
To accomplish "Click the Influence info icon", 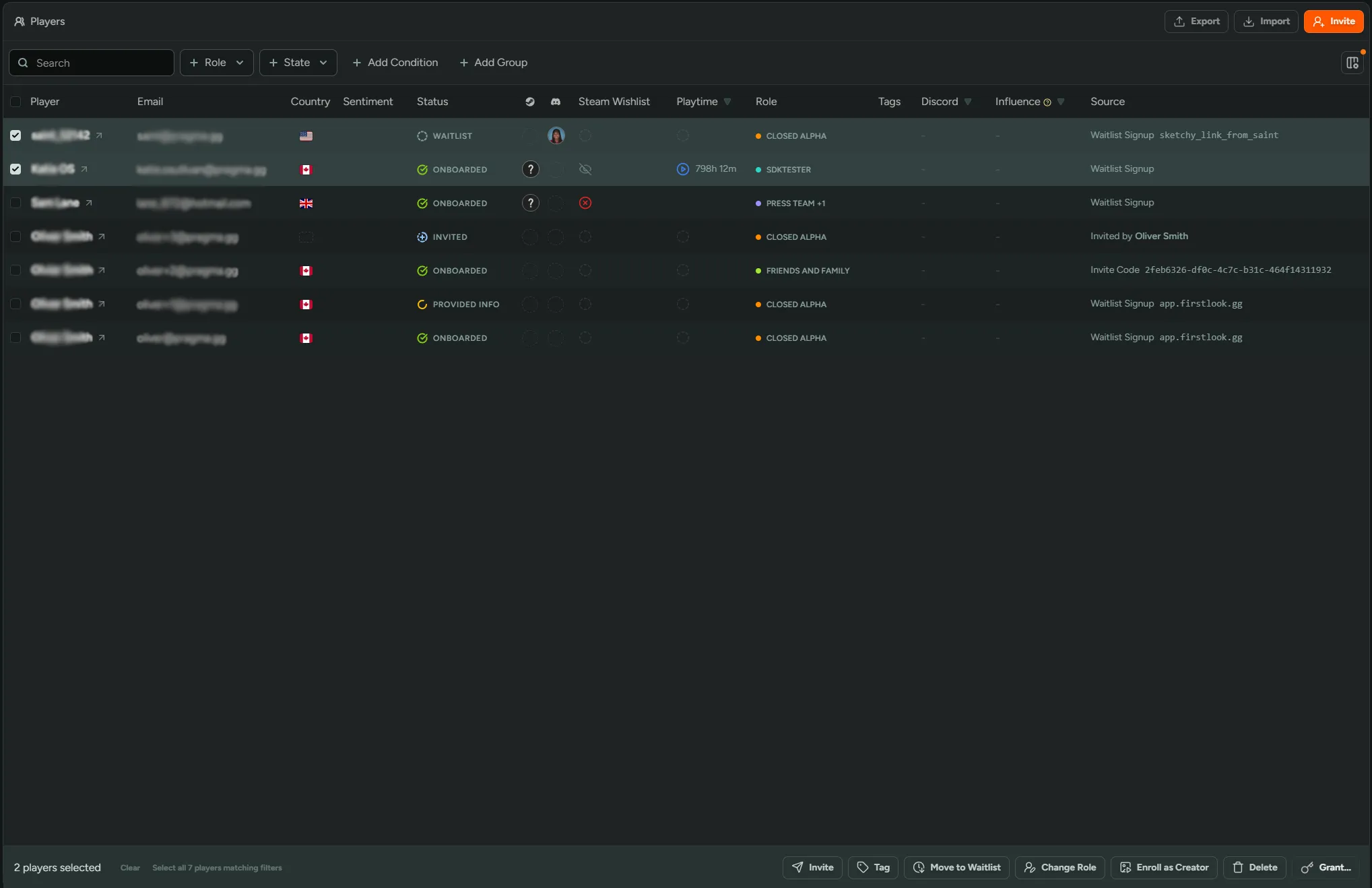I will click(x=1047, y=102).
